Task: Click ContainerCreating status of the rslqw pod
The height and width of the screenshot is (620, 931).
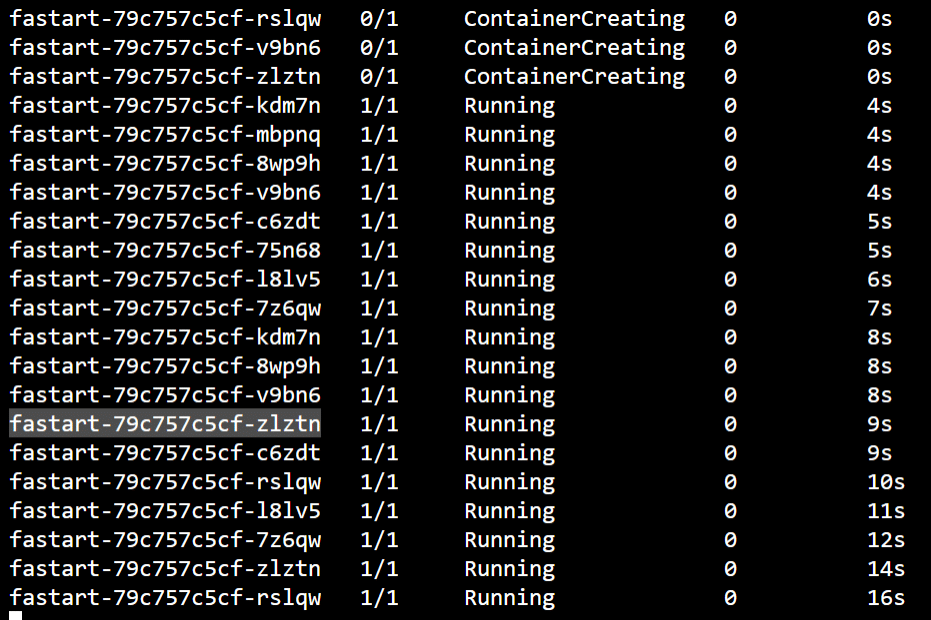Action: point(574,19)
